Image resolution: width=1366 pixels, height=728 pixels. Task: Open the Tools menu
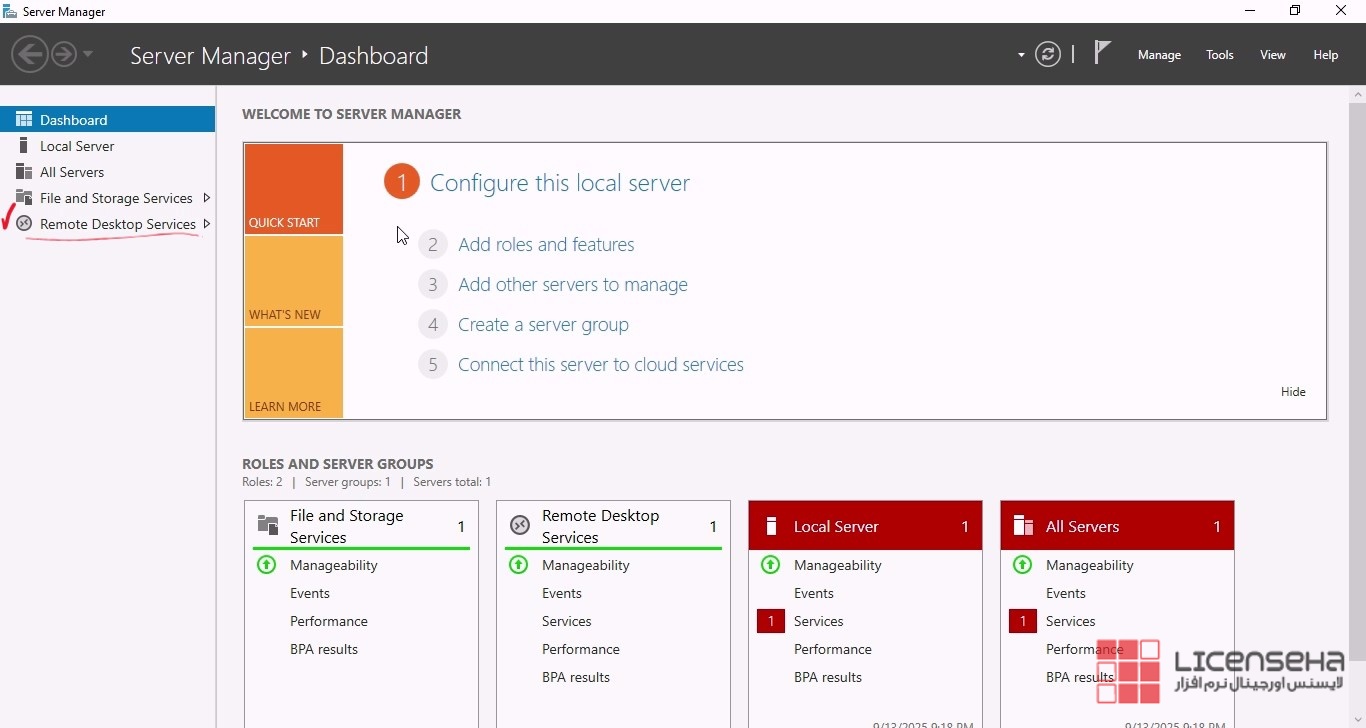click(x=1219, y=55)
